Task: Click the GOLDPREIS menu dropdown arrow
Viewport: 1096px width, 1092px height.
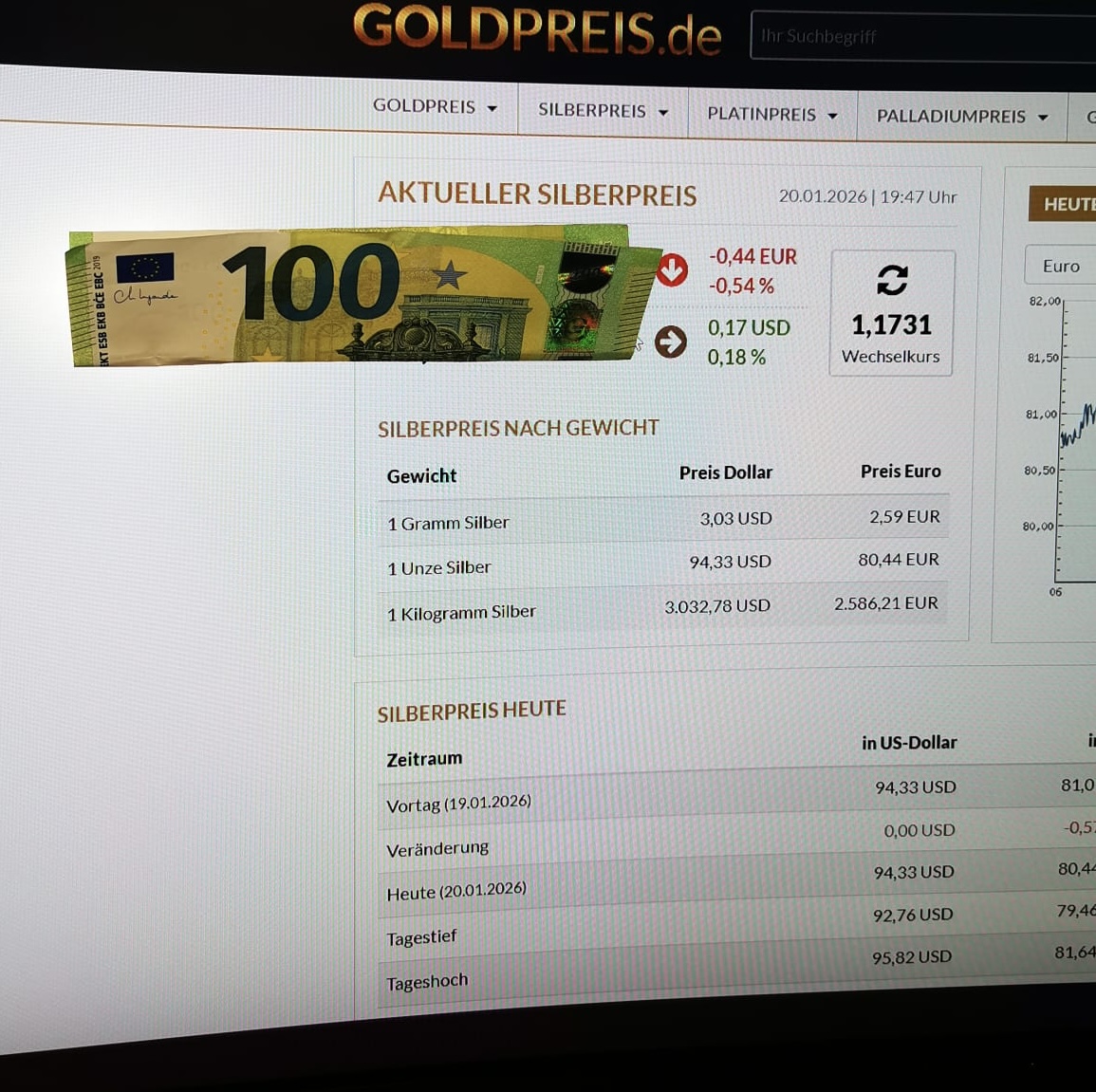Action: [x=492, y=108]
